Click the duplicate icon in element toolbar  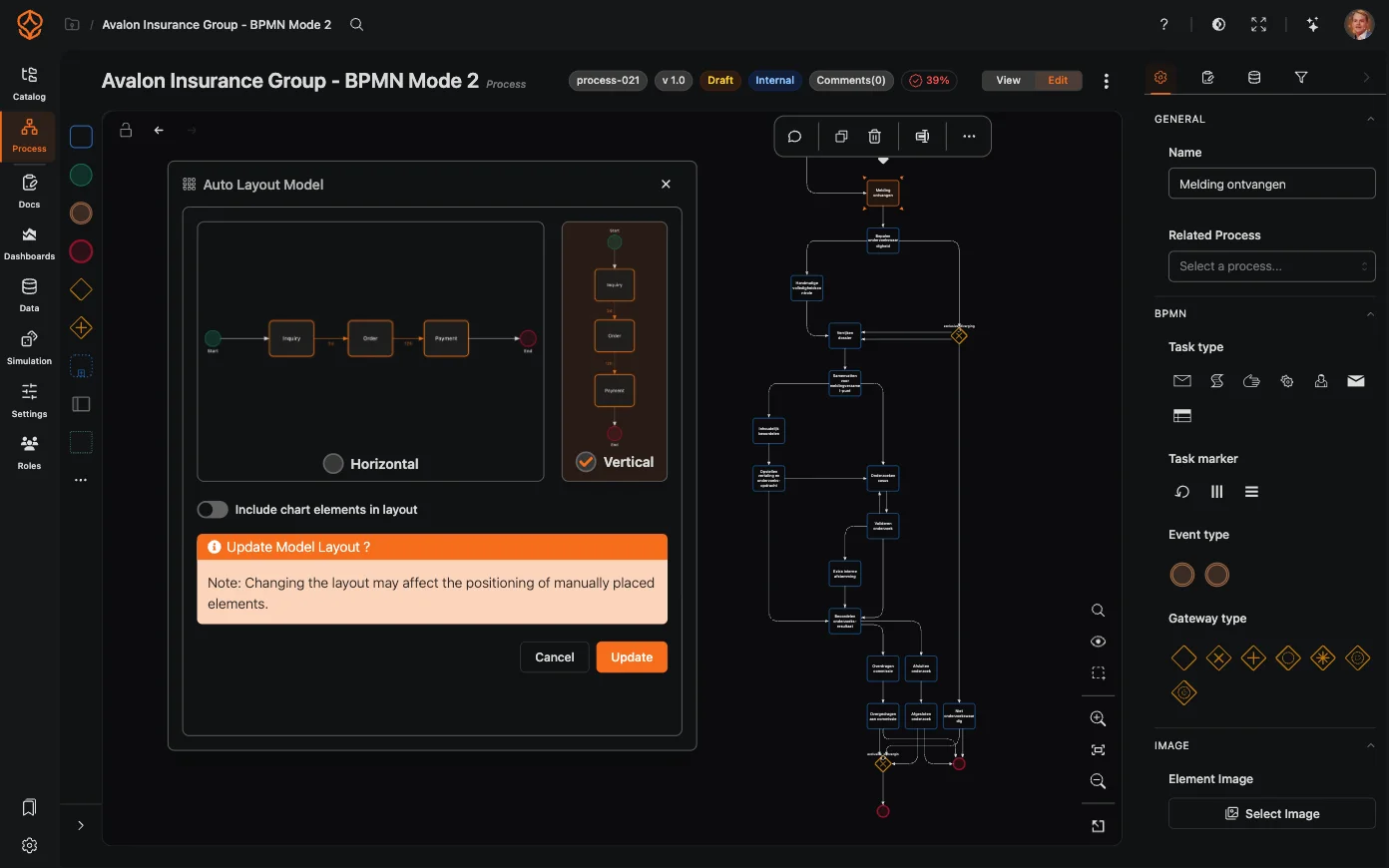pyautogui.click(x=841, y=137)
